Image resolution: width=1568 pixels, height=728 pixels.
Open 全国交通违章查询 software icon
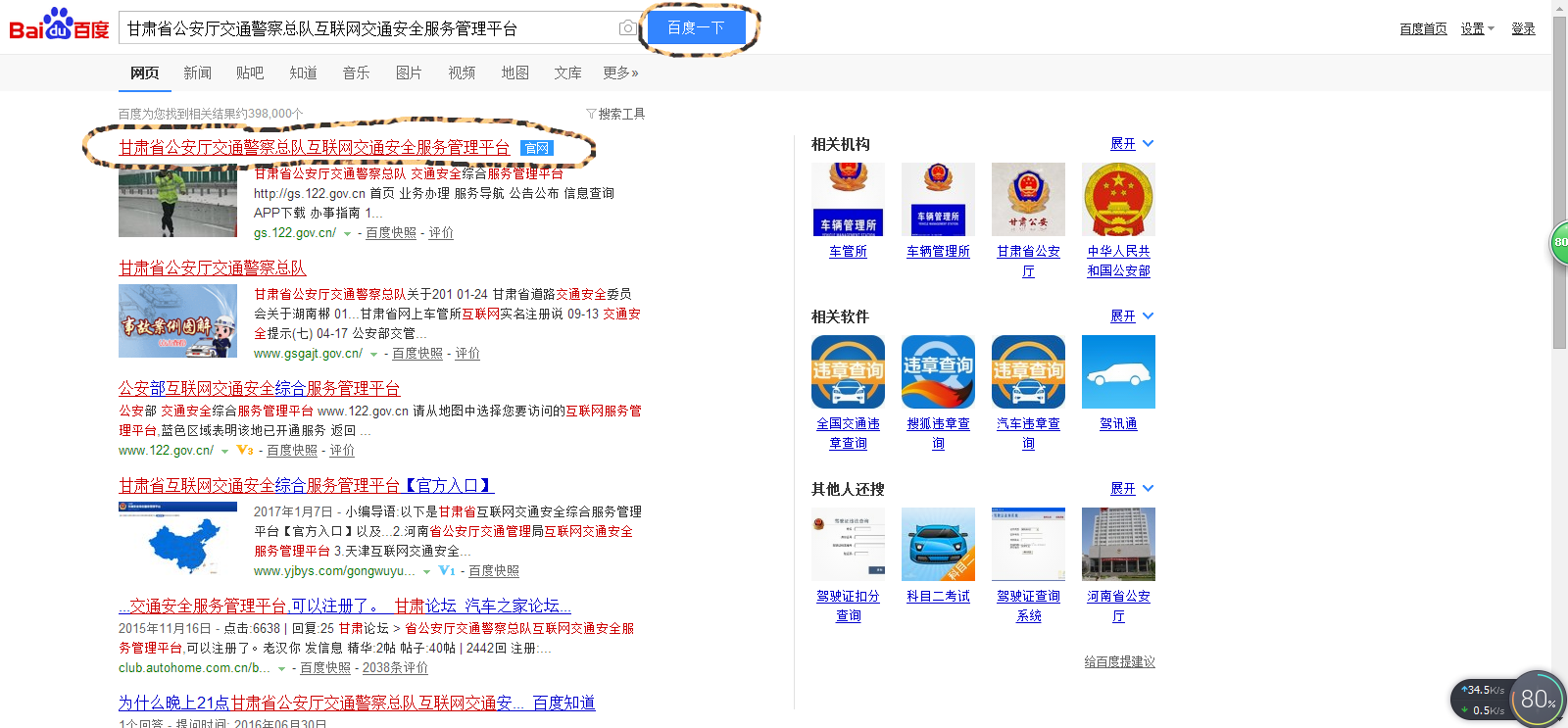[x=848, y=371]
